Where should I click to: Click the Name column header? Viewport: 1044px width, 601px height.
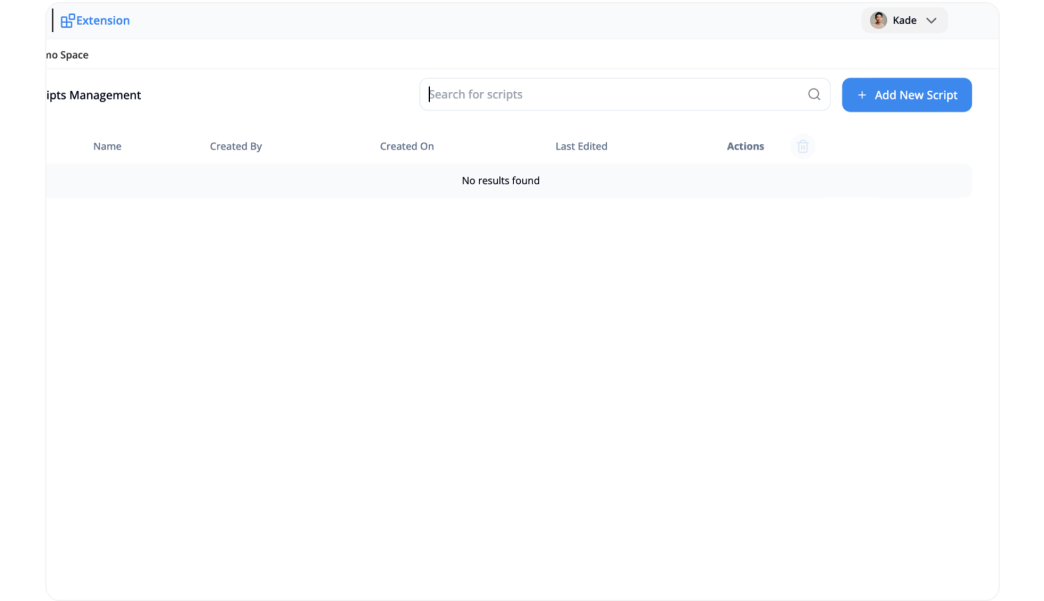pyautogui.click(x=107, y=146)
